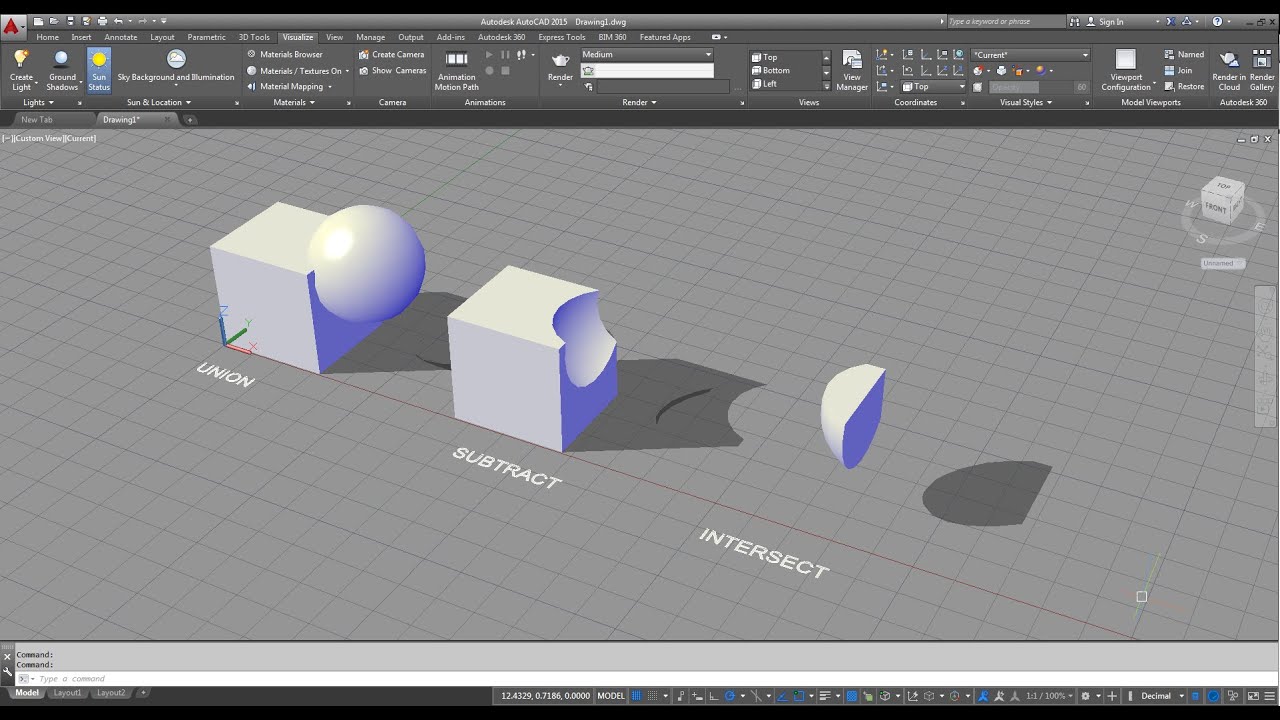1280x720 pixels.
Task: Click the viewport label [Custom View]
Action: pos(40,138)
